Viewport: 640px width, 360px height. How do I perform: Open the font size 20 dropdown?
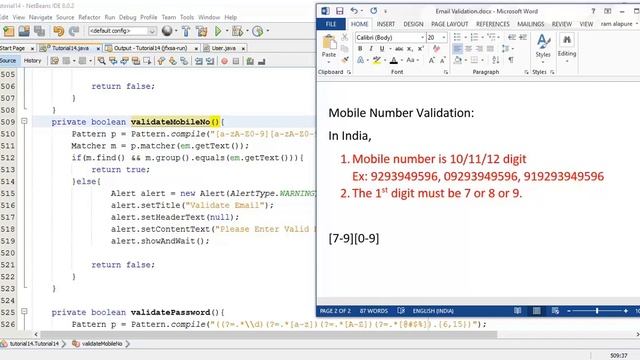pos(444,37)
